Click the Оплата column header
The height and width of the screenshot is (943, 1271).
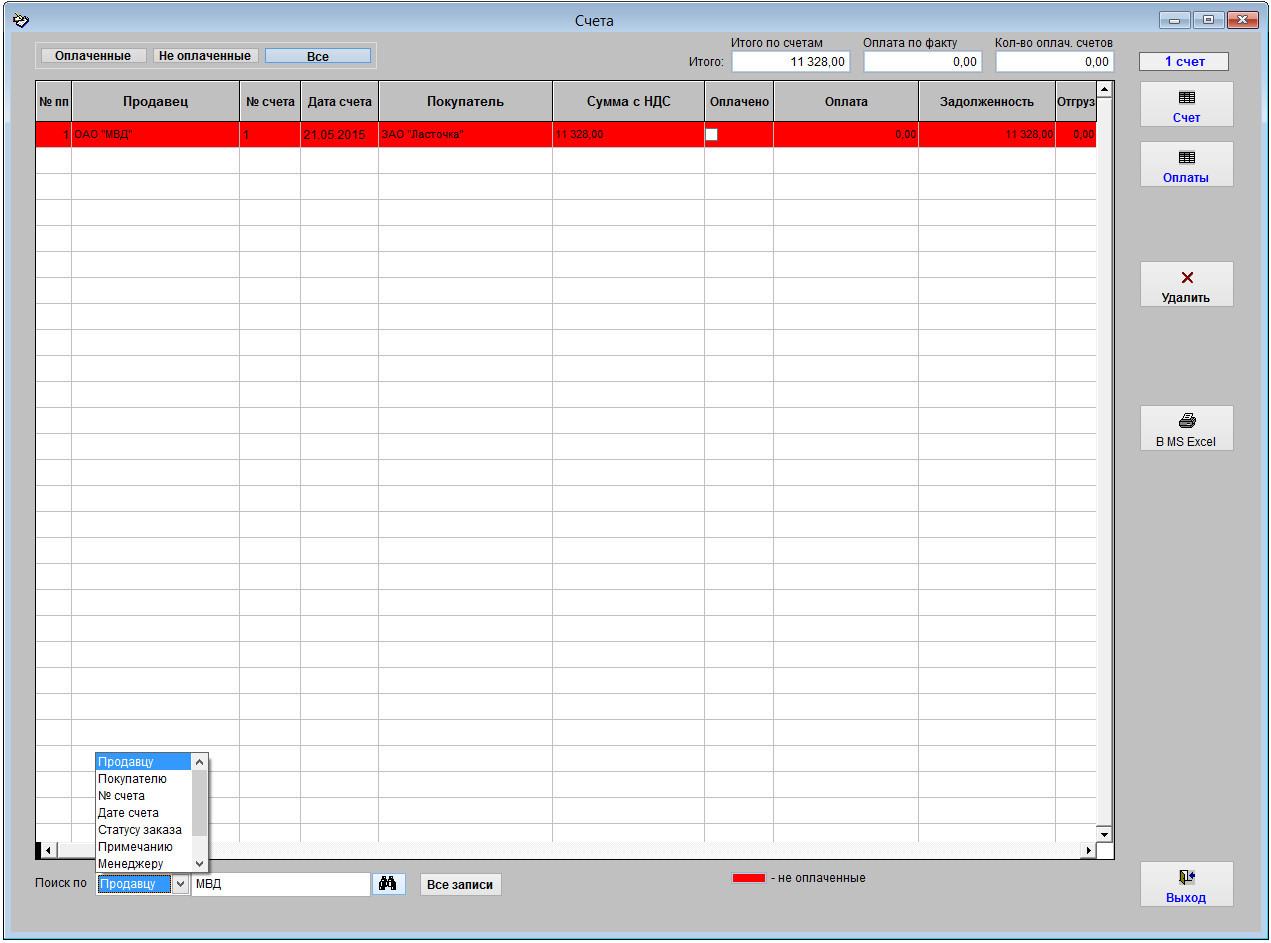coord(846,101)
